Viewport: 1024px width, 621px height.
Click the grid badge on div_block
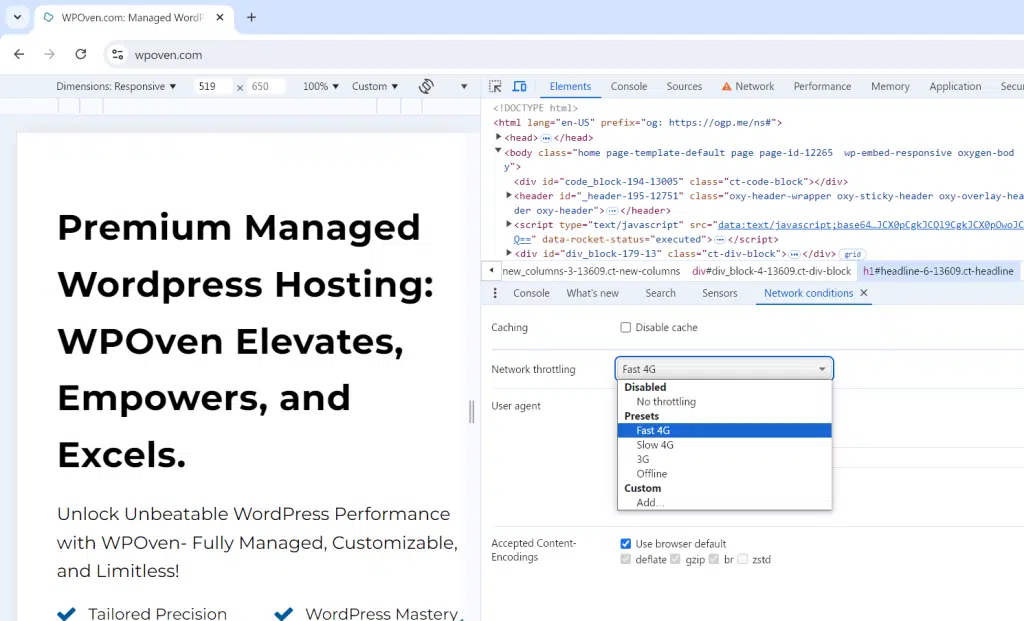click(852, 254)
